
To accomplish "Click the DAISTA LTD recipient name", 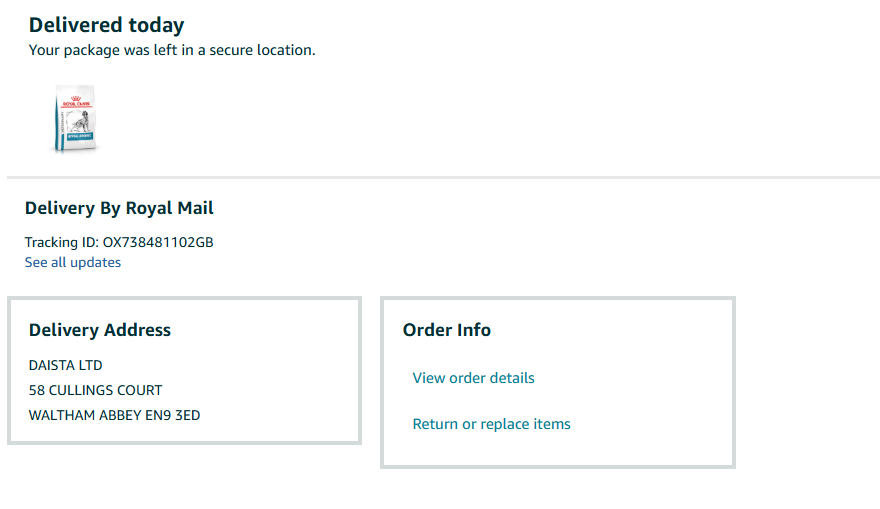I will pos(66,365).
